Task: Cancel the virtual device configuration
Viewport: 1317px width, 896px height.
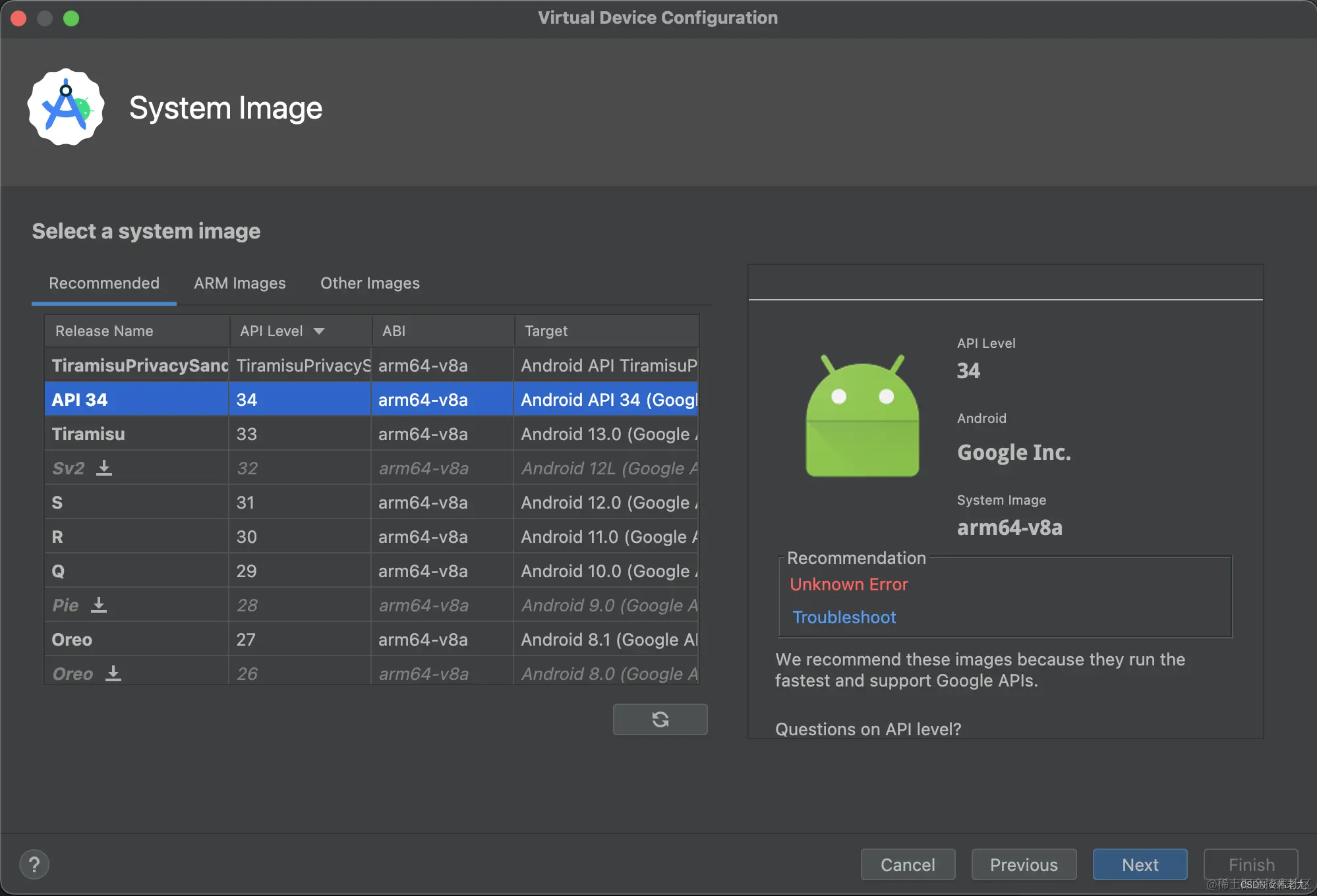Action: (908, 864)
